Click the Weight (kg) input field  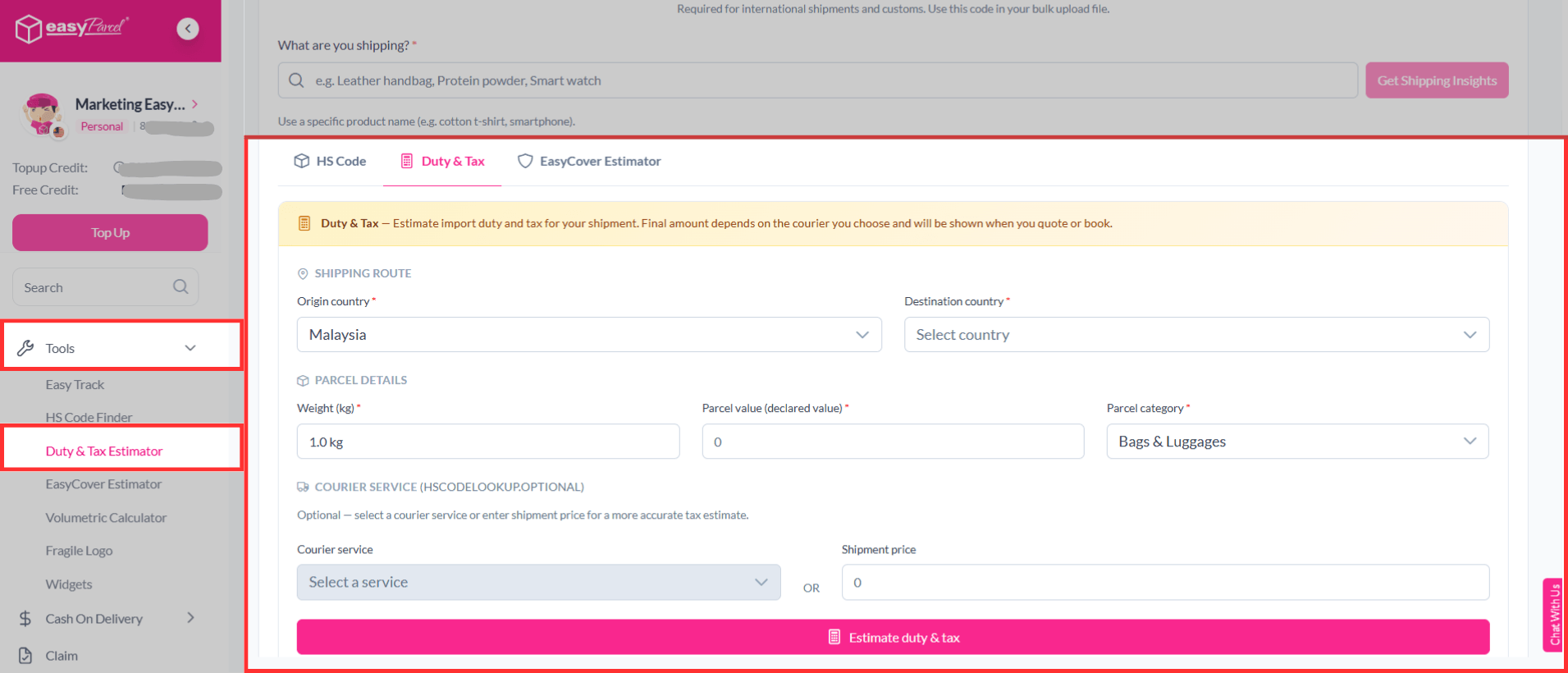coord(488,442)
